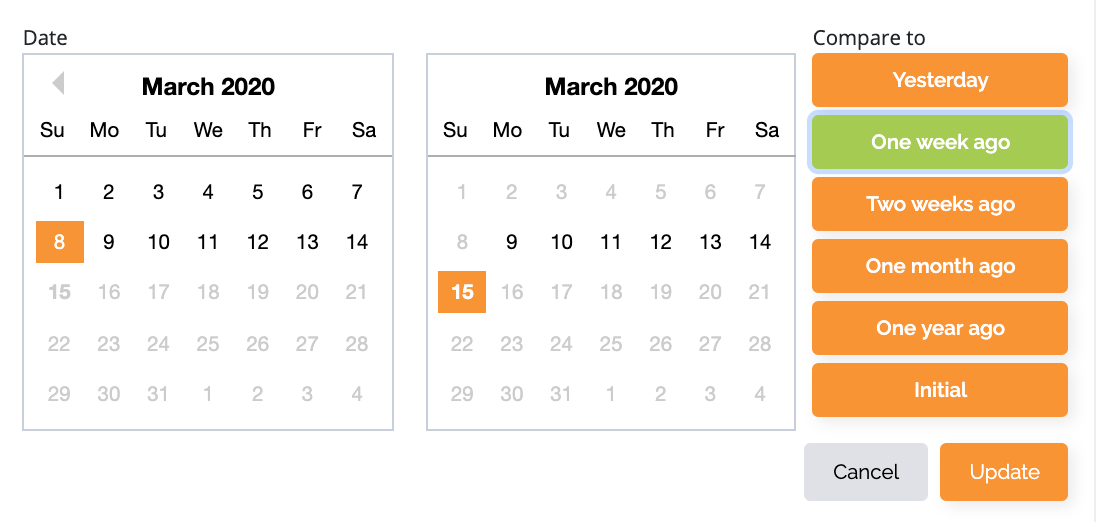This screenshot has width=1096, height=522.
Task: Pick March 12 in right calendar
Action: pyautogui.click(x=661, y=242)
